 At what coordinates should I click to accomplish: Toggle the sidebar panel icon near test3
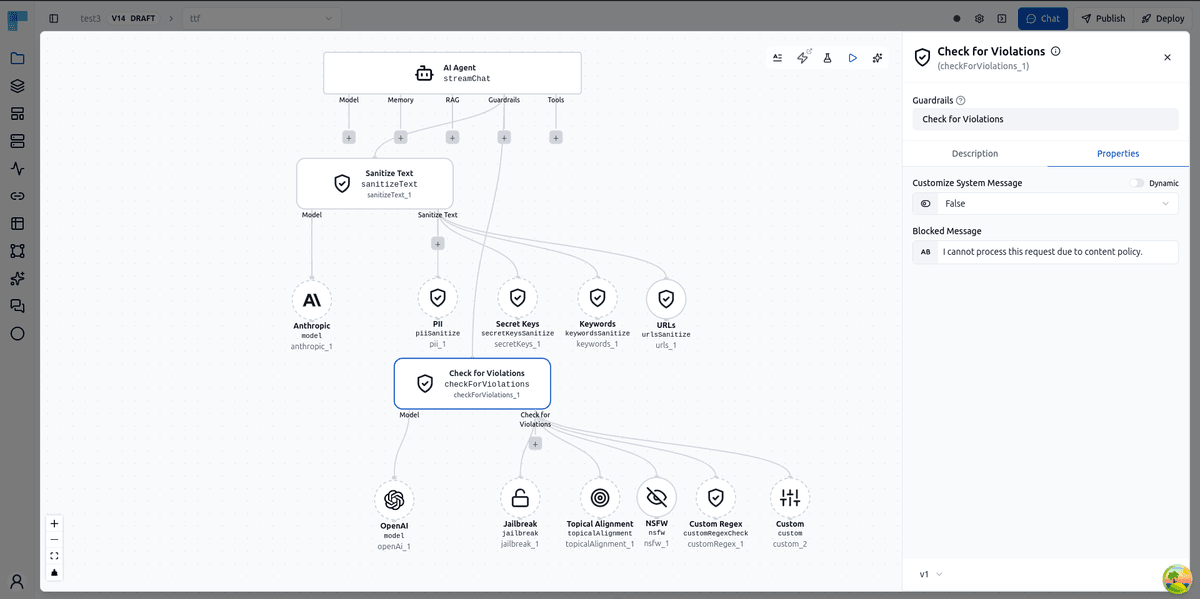[x=54, y=18]
